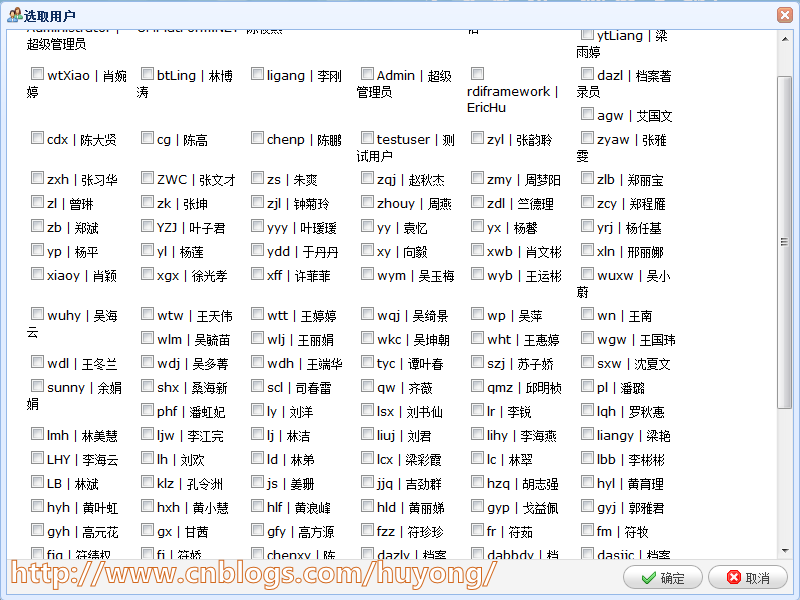The image size is (800, 600).
Task: Enable the checkbox for wqj 吴绮junction
Action: [367, 315]
